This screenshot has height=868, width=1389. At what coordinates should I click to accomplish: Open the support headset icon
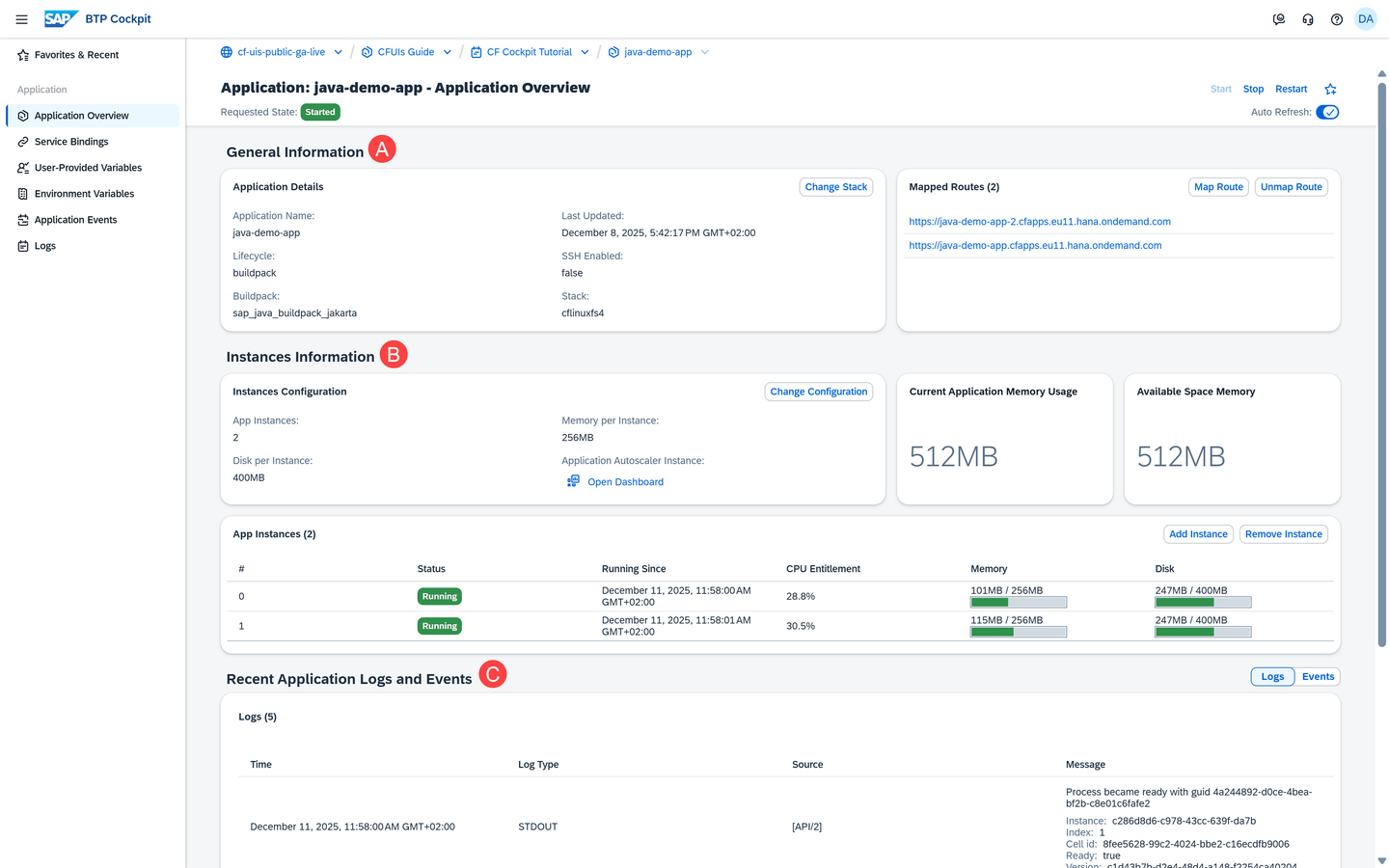(x=1308, y=19)
